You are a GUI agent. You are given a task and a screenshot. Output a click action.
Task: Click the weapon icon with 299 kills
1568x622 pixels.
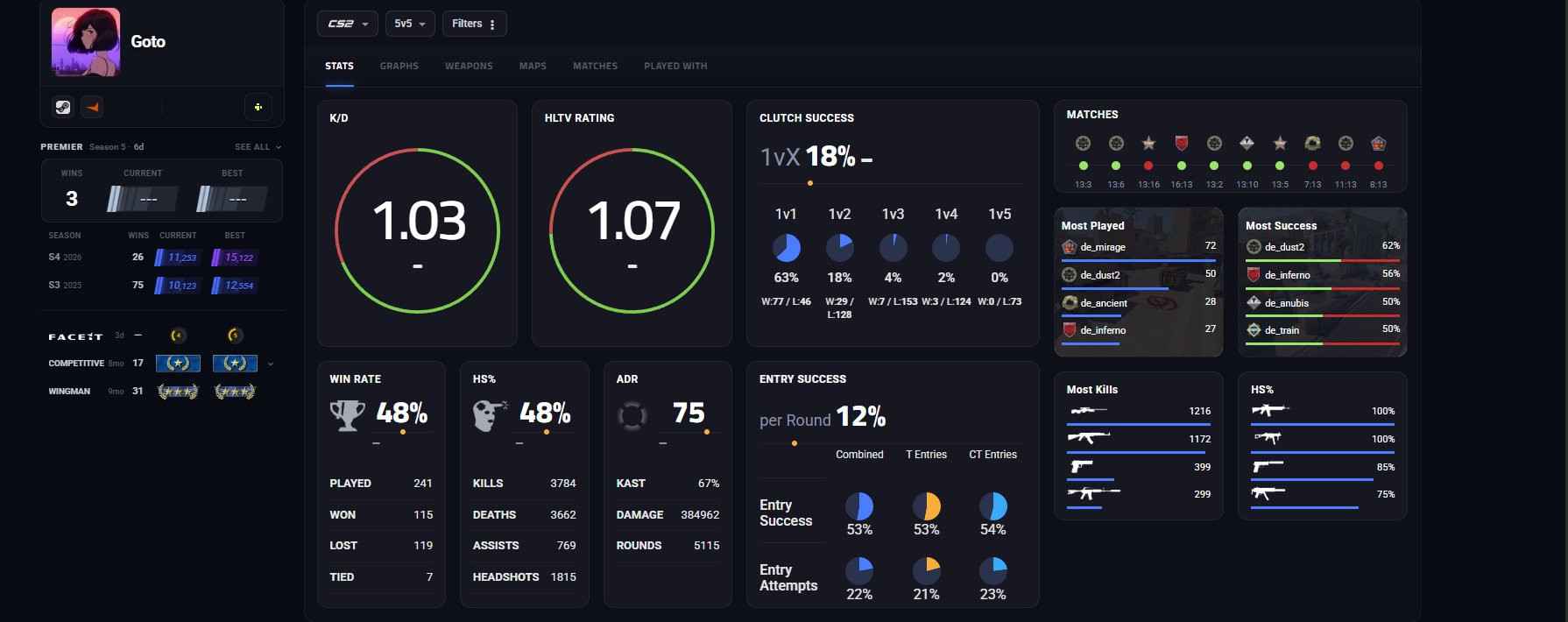(1093, 493)
